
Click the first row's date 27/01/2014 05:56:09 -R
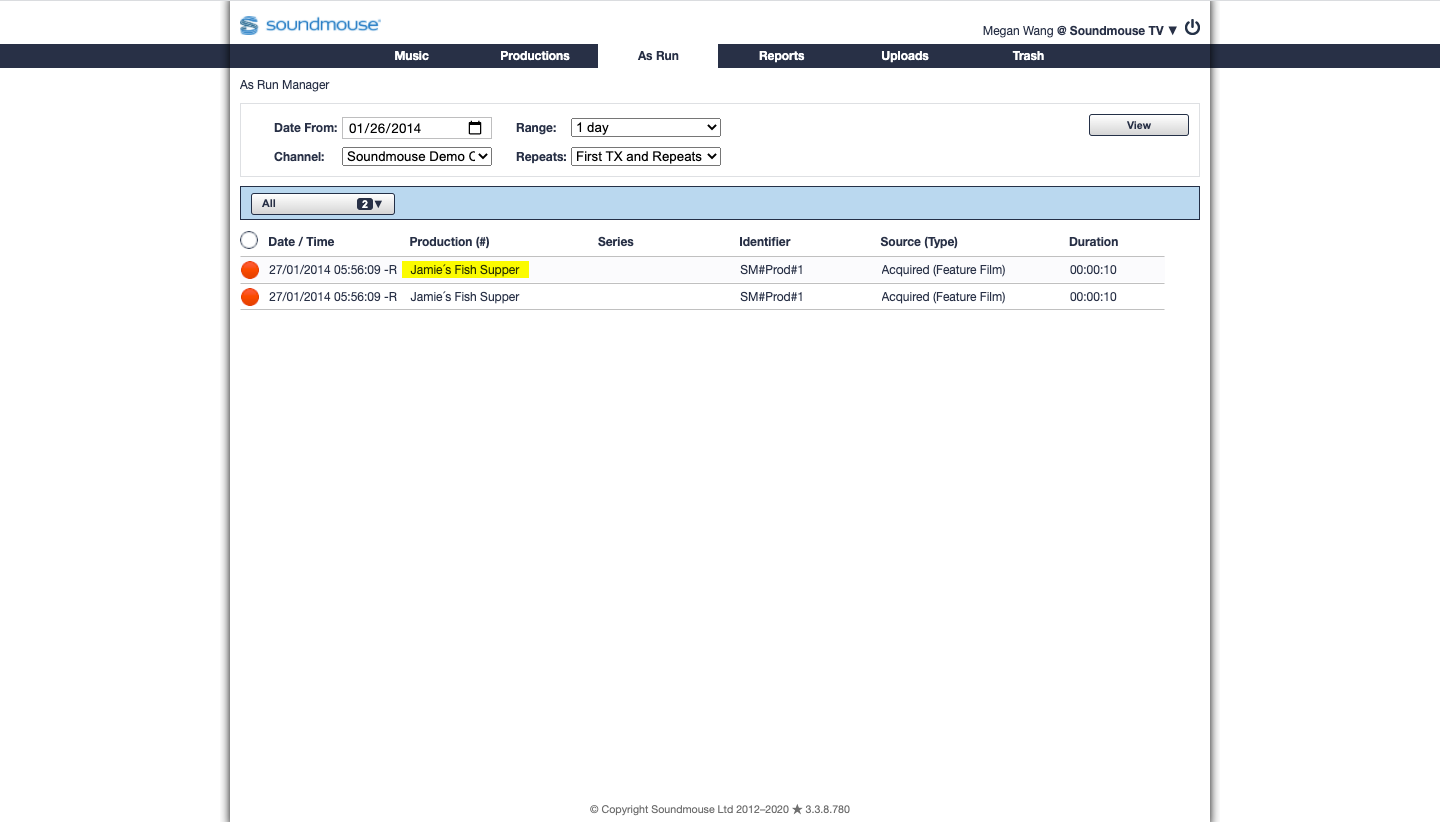tap(333, 270)
